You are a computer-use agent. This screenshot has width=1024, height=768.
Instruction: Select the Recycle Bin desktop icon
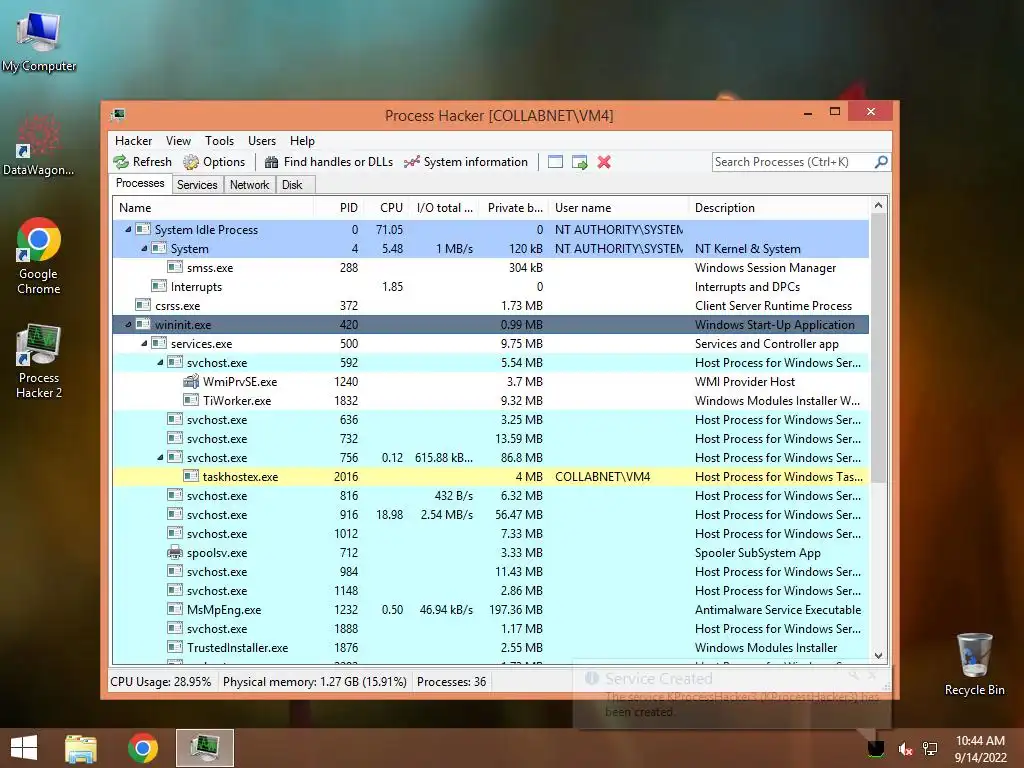[974, 664]
